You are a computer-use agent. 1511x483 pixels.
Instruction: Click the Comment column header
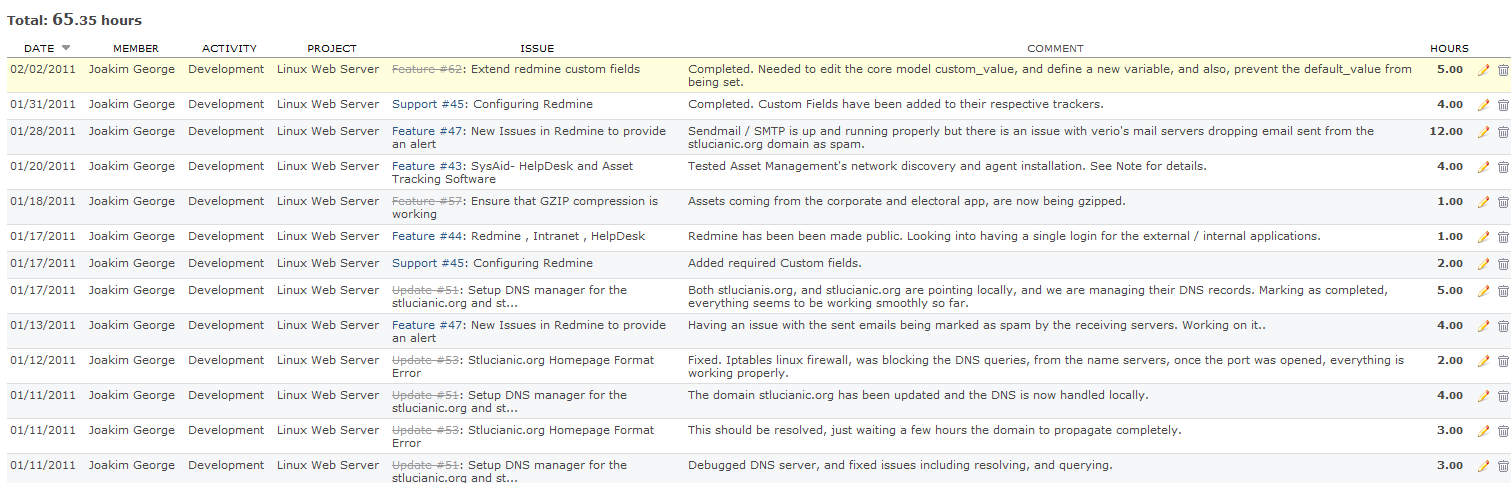1055,48
